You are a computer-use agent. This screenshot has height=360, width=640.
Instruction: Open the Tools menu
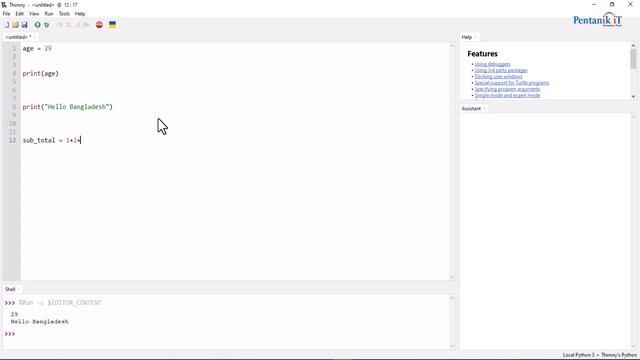64,13
